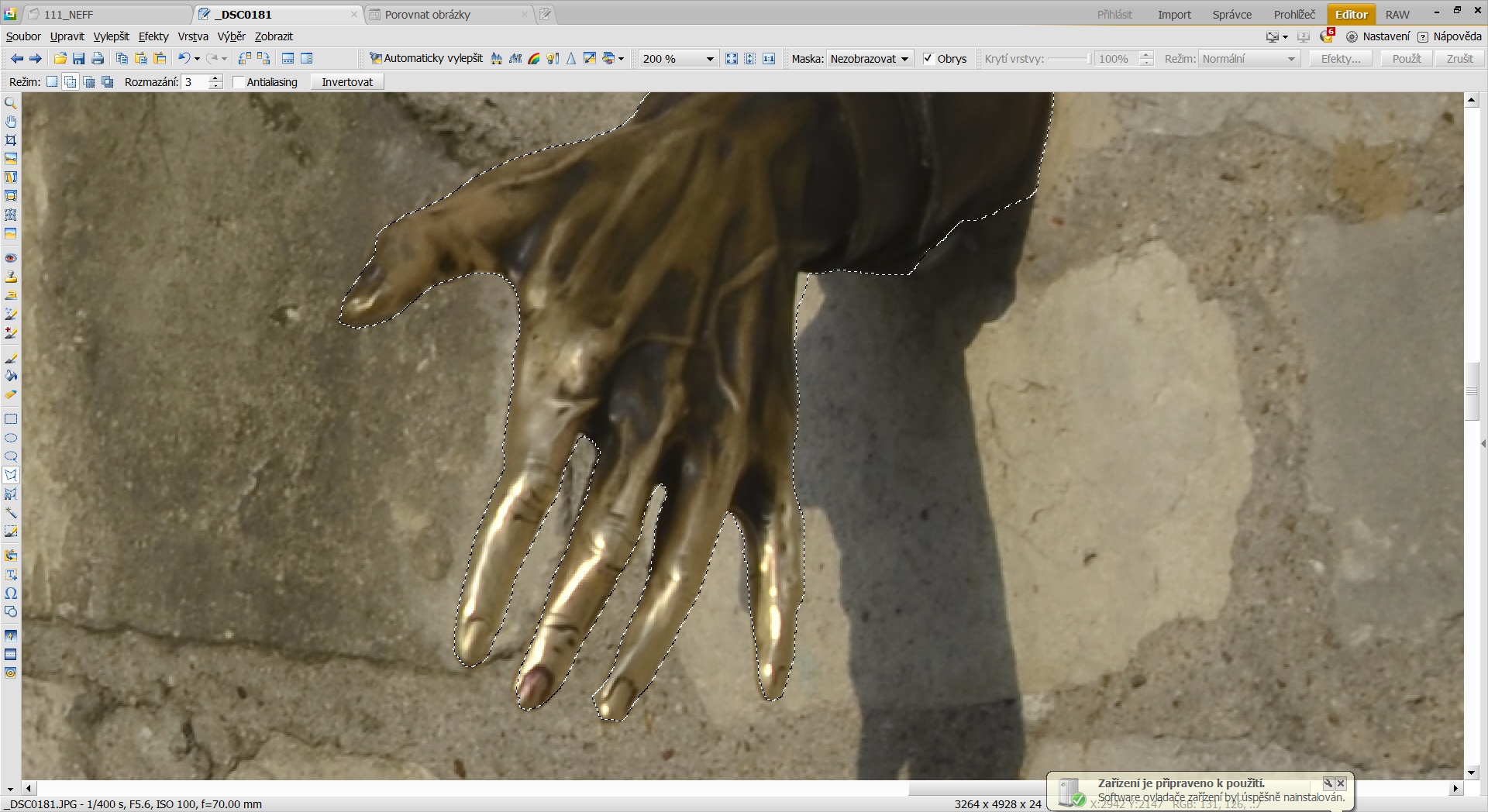Set selection mode to new selection
This screenshot has height=812, width=1488.
(x=52, y=82)
